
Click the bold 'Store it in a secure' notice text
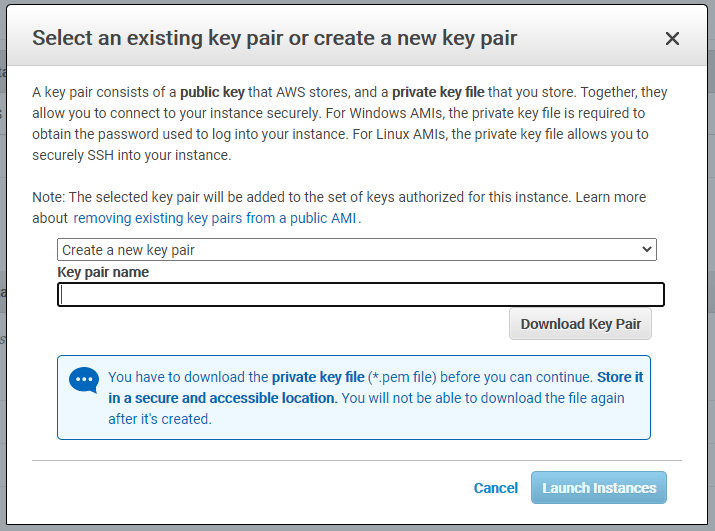tap(375, 387)
